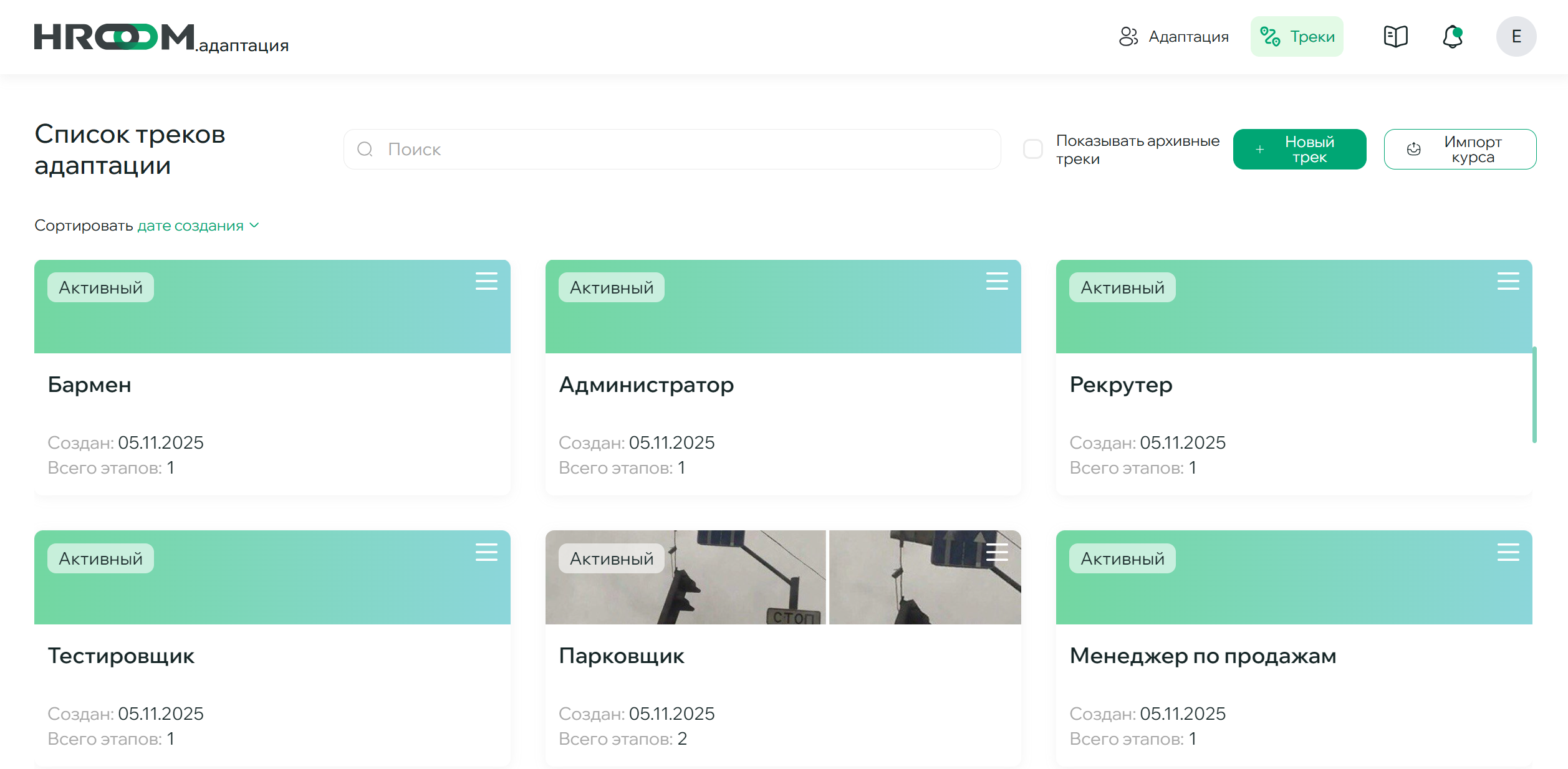This screenshot has width=1568, height=769.
Task: Click the people icon next to Адаптация
Action: coord(1130,37)
